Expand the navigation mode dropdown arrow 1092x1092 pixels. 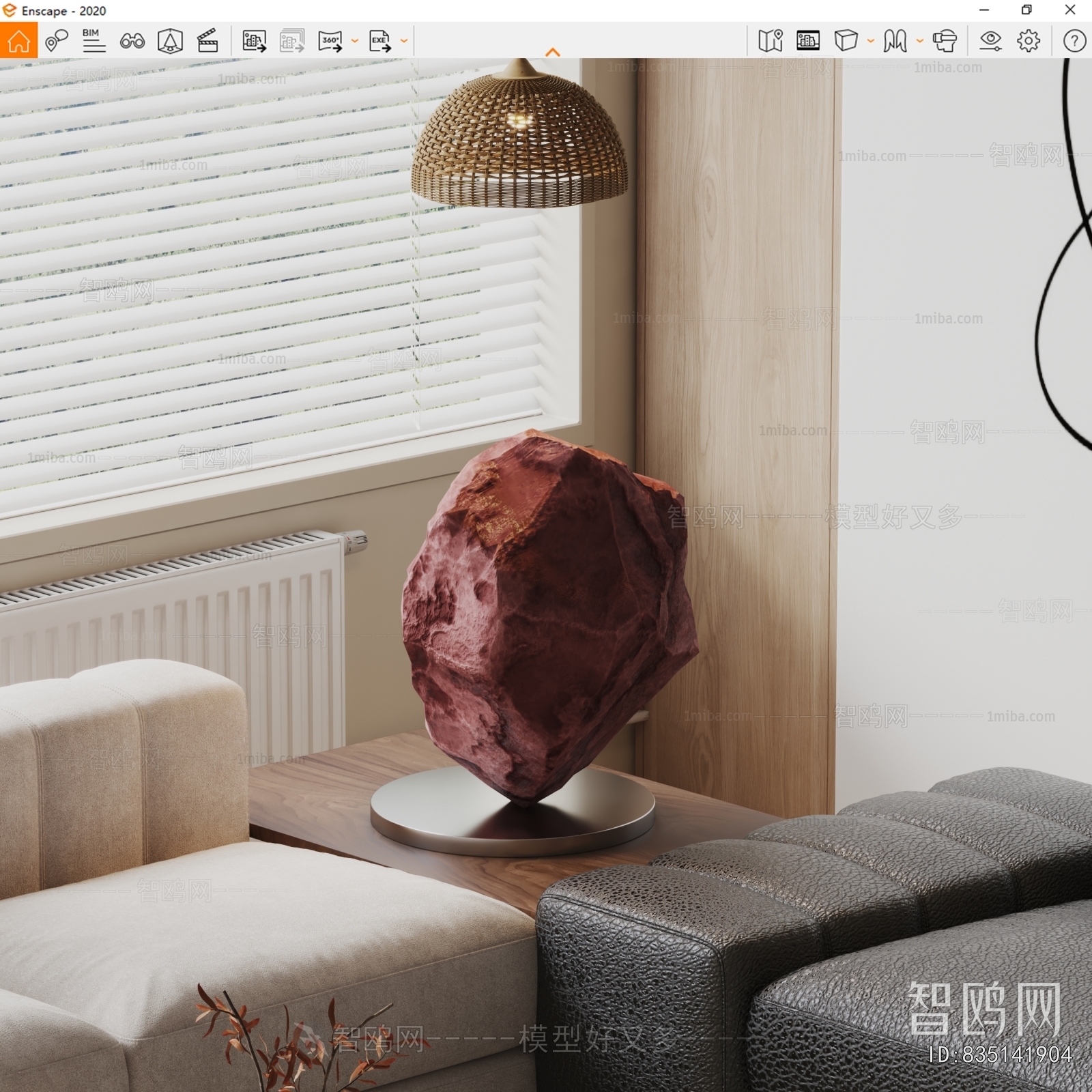point(920,41)
